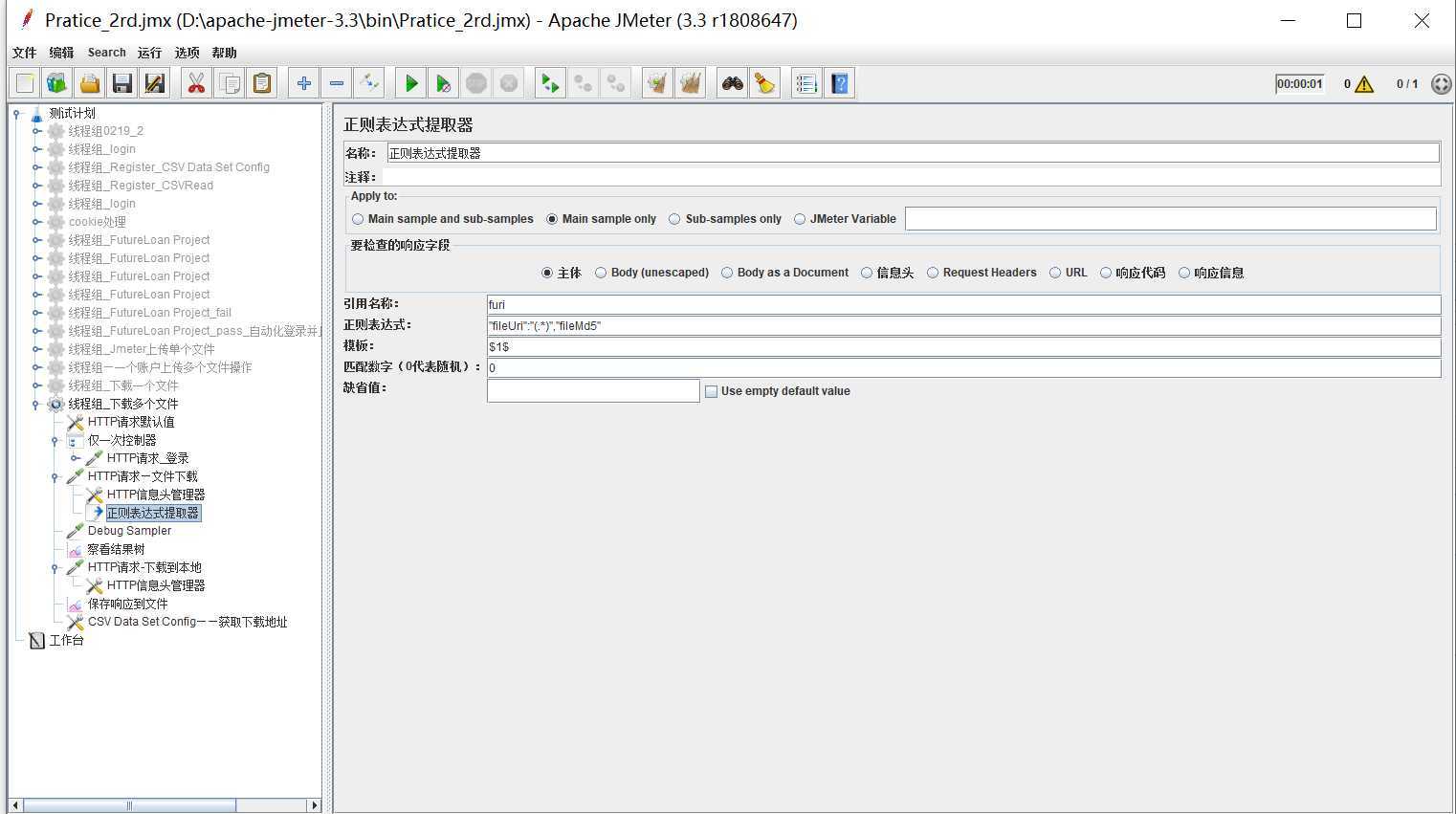The width and height of the screenshot is (1456, 814).
Task: Click the blue plus Expand All icon
Action: [x=304, y=83]
